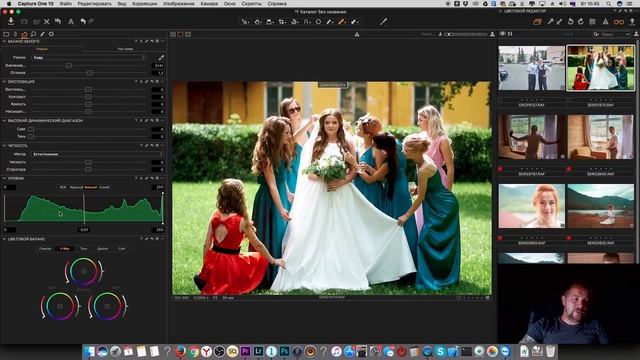Select the orange highlighted brush cursor tool
The height and width of the screenshot is (360, 640).
tap(342, 22)
